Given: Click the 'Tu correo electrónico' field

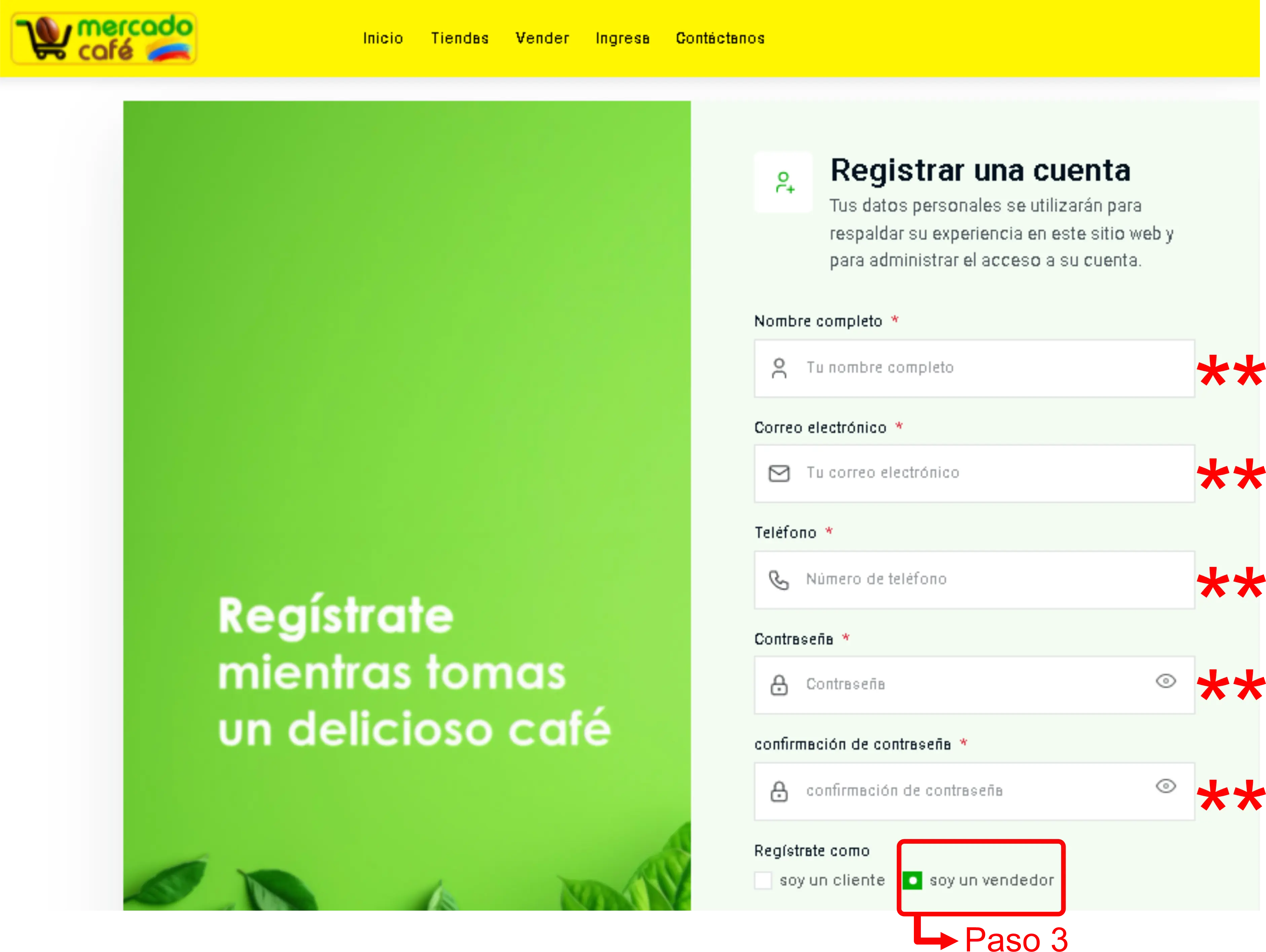Looking at the screenshot, I should tap(973, 473).
